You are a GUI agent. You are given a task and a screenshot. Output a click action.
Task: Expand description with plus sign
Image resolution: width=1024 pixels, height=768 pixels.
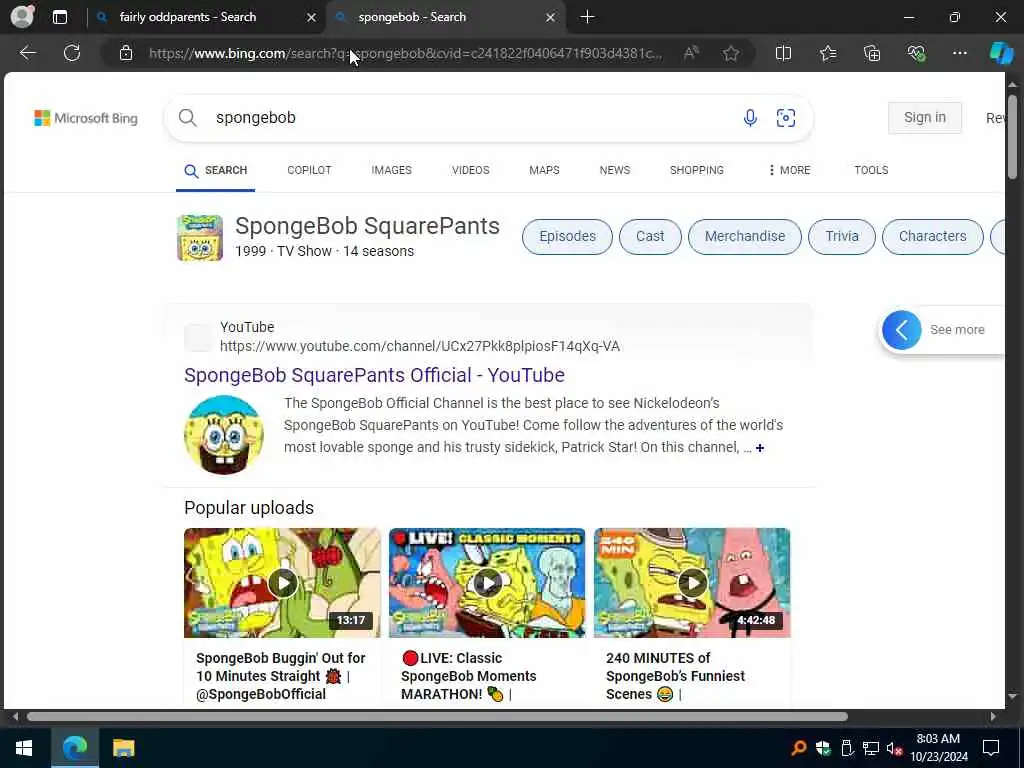pos(760,448)
